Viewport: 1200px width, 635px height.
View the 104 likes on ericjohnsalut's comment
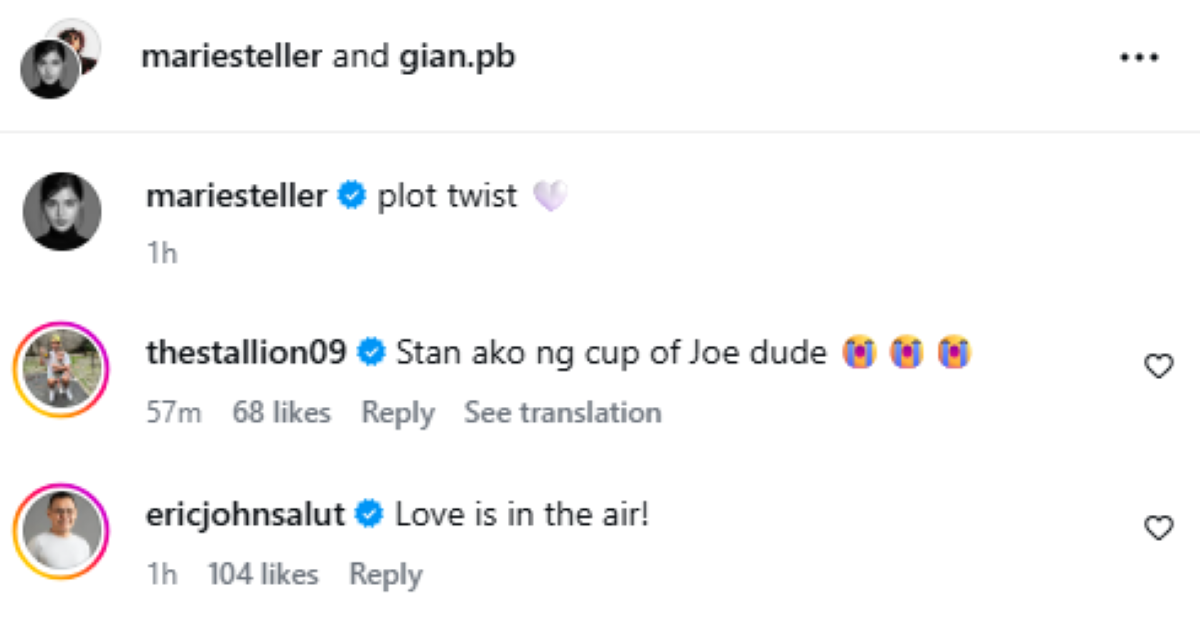coord(263,574)
